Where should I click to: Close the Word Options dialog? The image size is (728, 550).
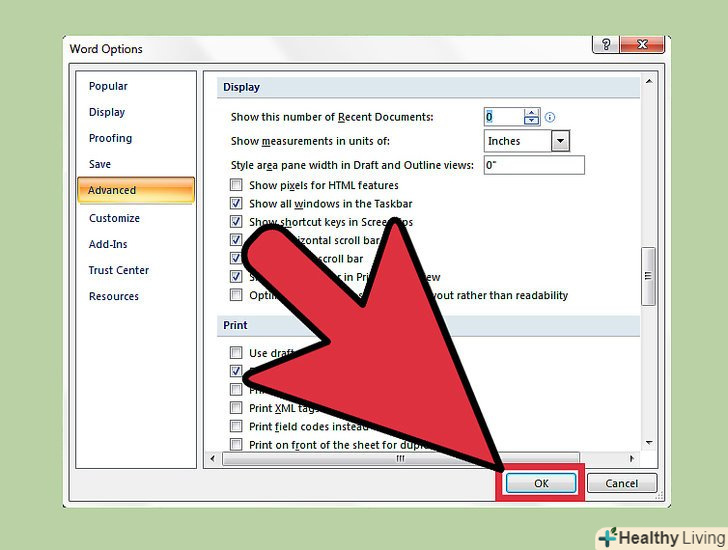(x=642, y=45)
